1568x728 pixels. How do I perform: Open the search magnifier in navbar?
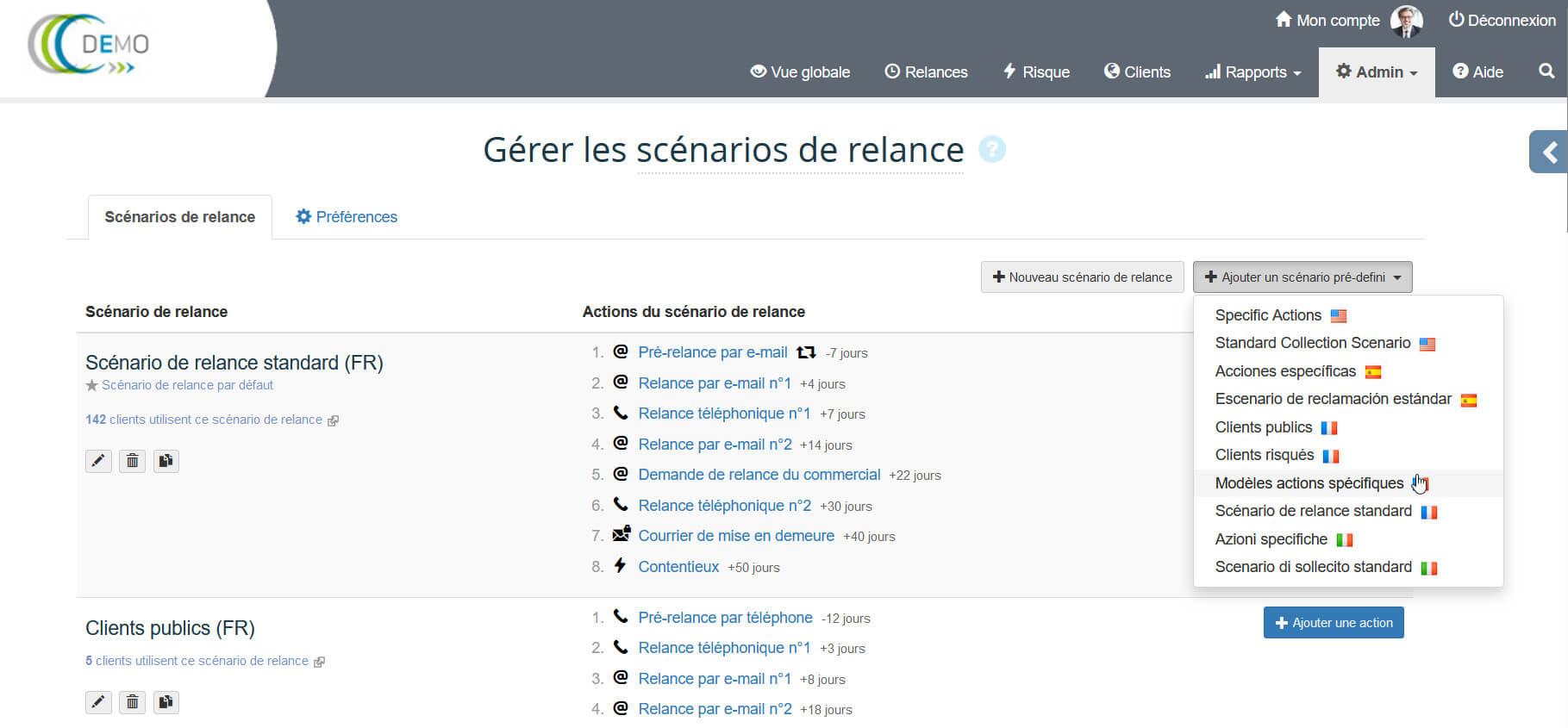click(x=1546, y=72)
